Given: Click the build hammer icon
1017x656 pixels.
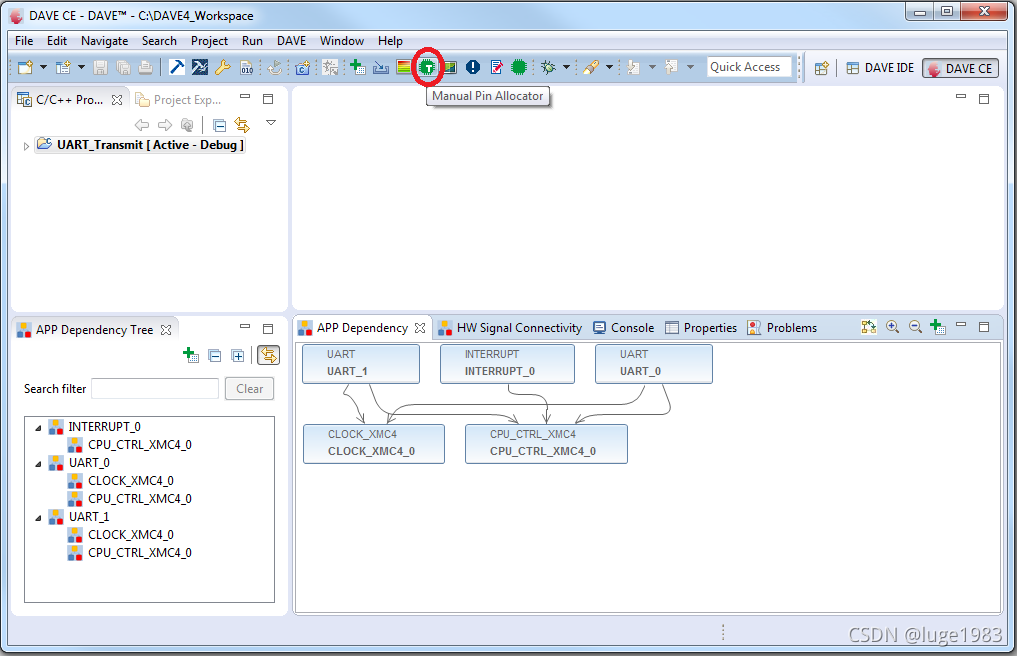Looking at the screenshot, I should (176, 67).
